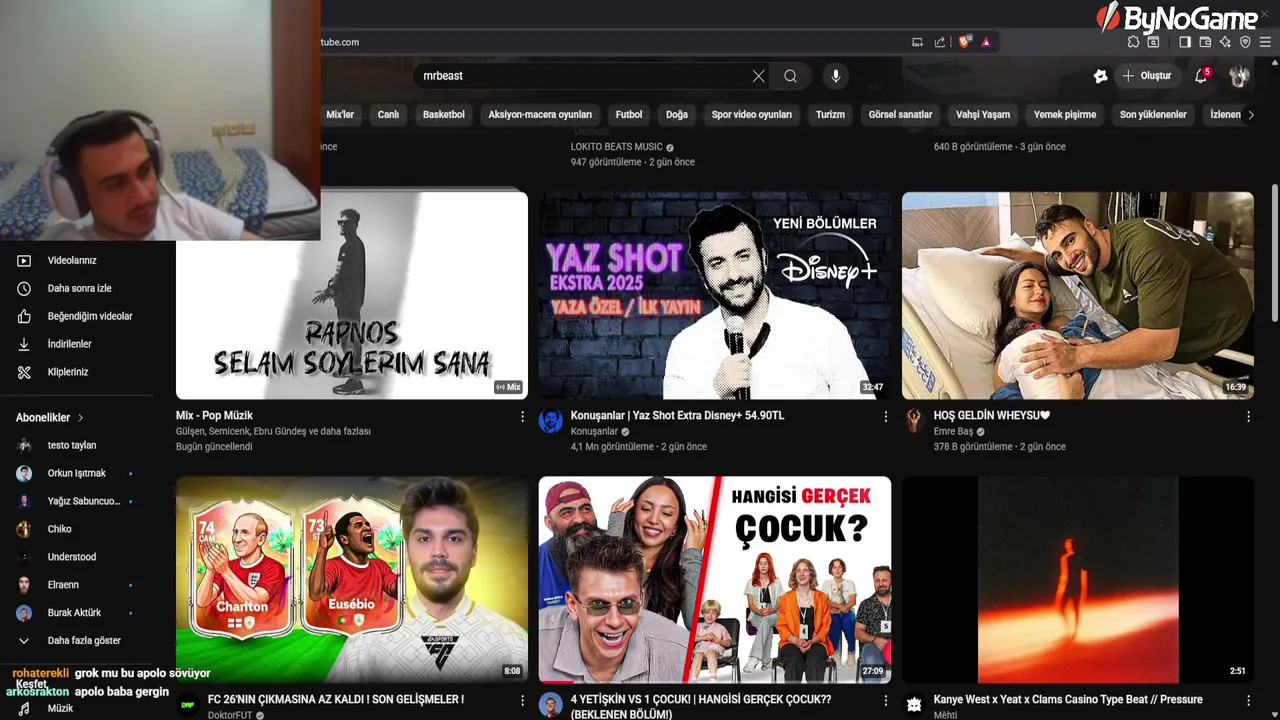Toggle the browser sidebar panel icon
Image resolution: width=1280 pixels, height=720 pixels.
pyautogui.click(x=1185, y=42)
